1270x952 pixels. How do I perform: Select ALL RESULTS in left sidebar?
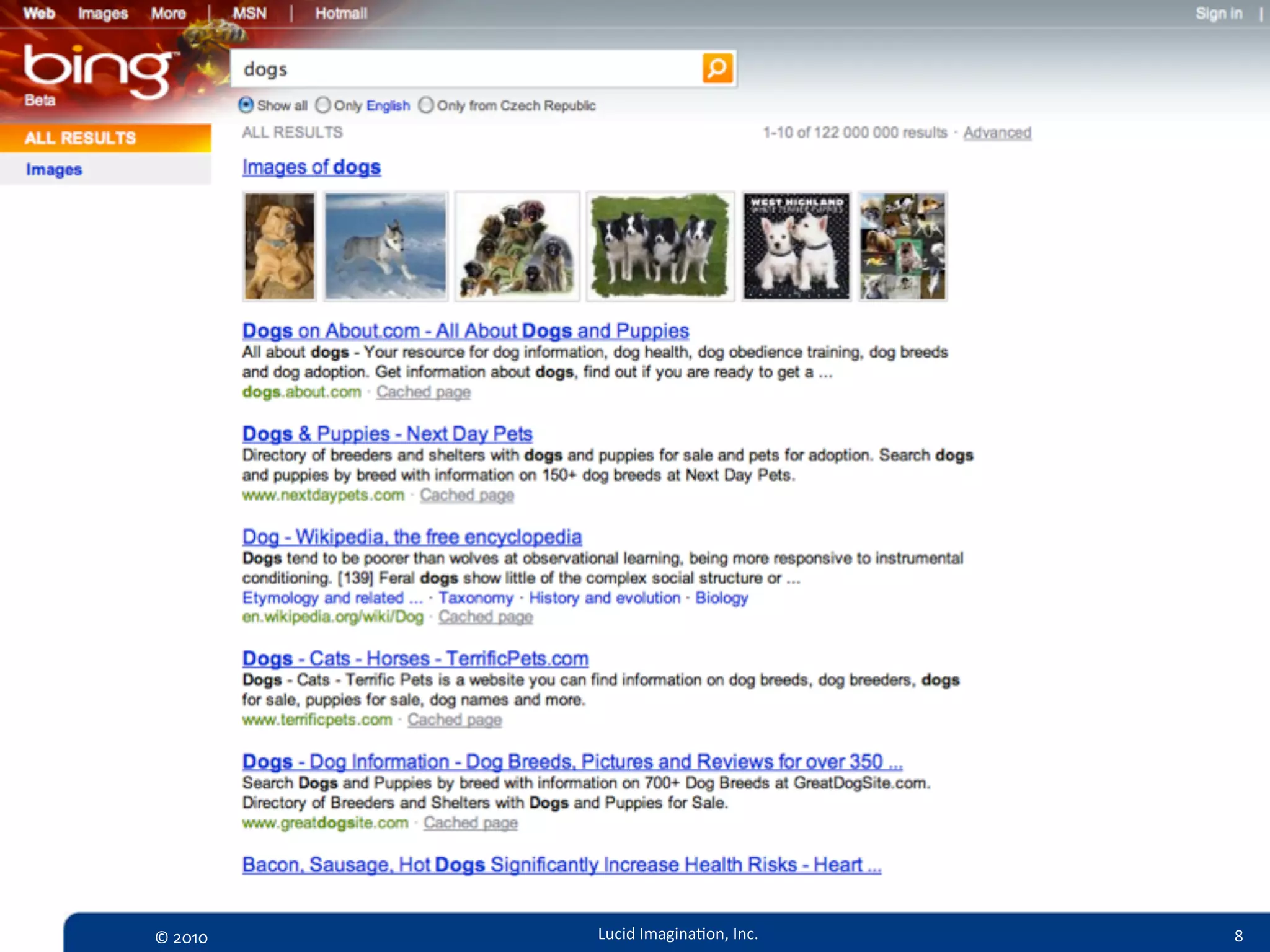click(81, 138)
